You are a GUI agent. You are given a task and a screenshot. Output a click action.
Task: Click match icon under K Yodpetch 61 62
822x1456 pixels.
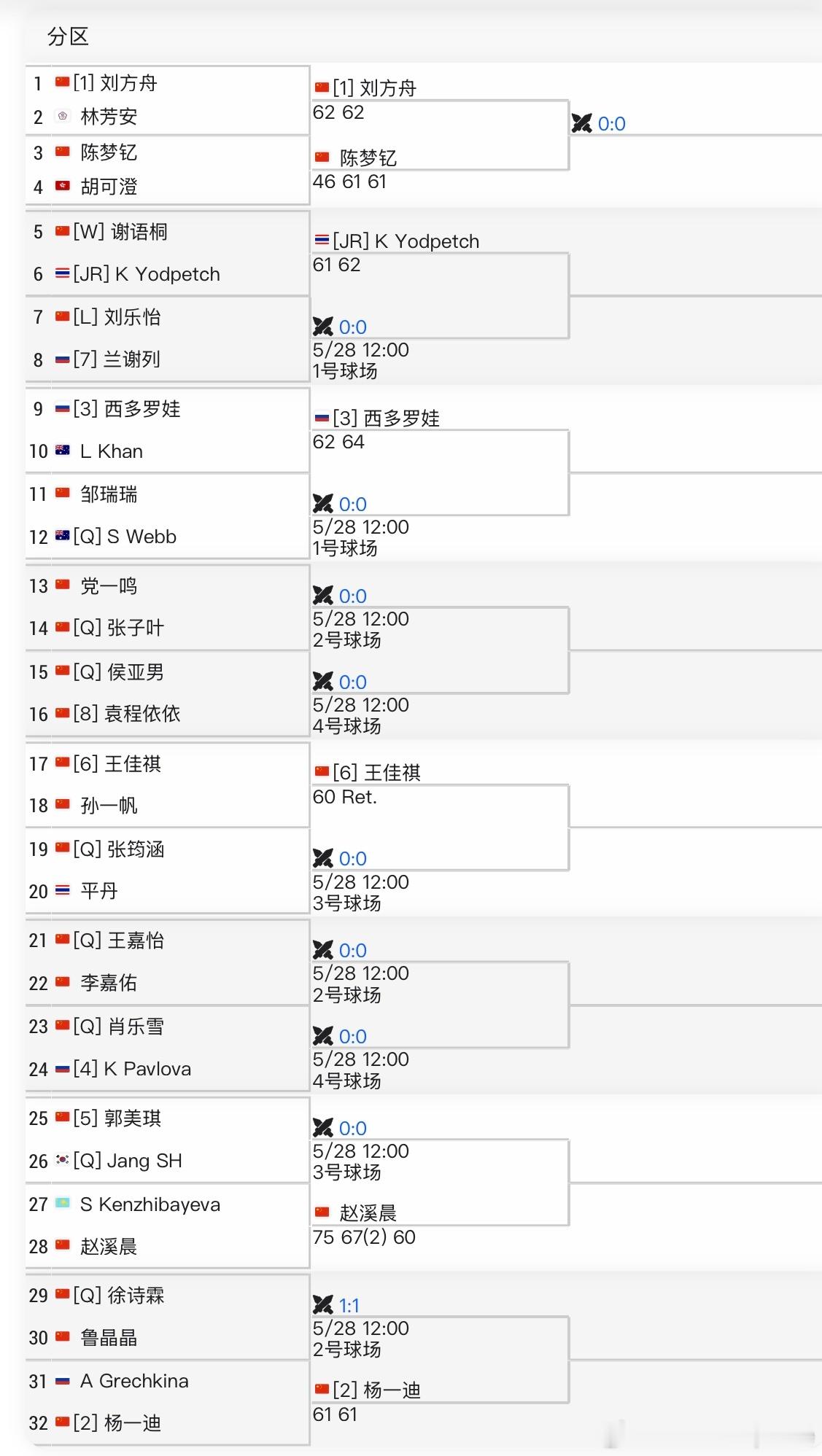(x=322, y=327)
